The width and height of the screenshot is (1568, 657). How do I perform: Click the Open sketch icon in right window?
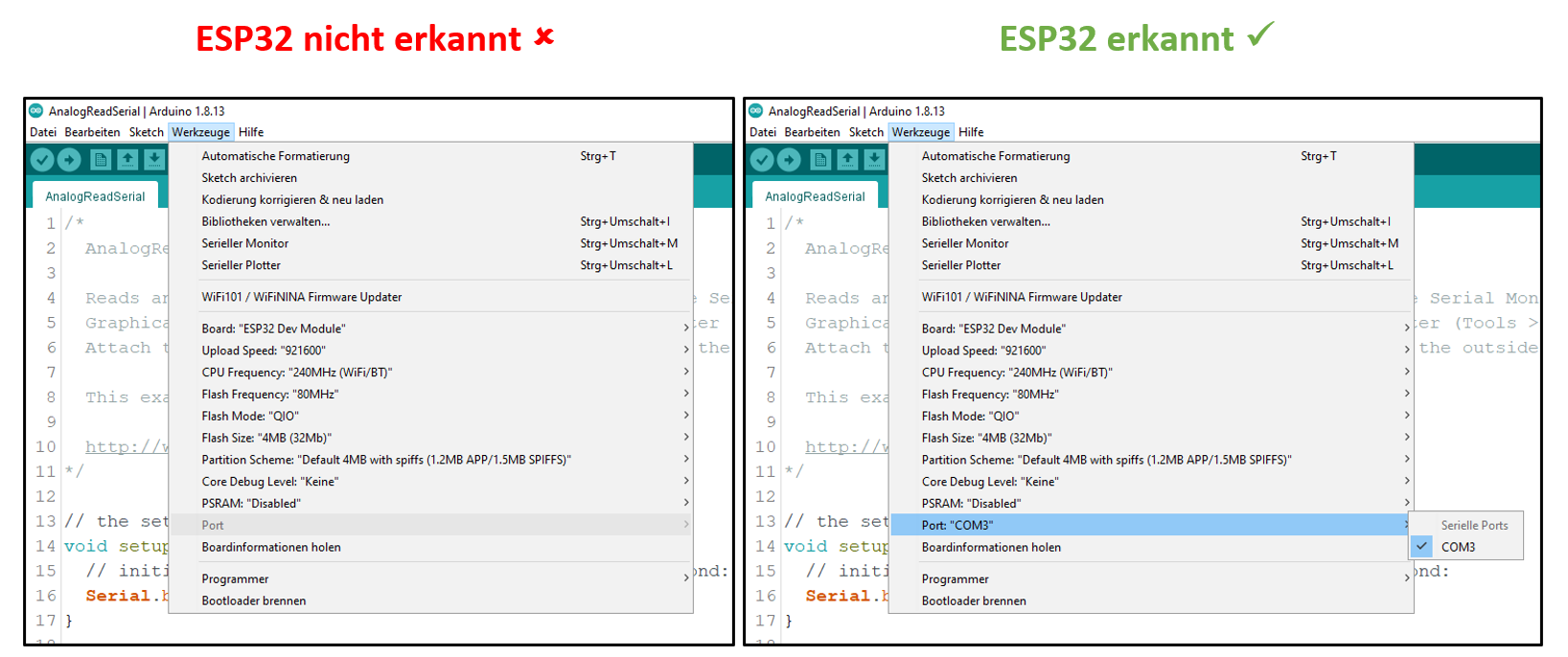click(847, 160)
